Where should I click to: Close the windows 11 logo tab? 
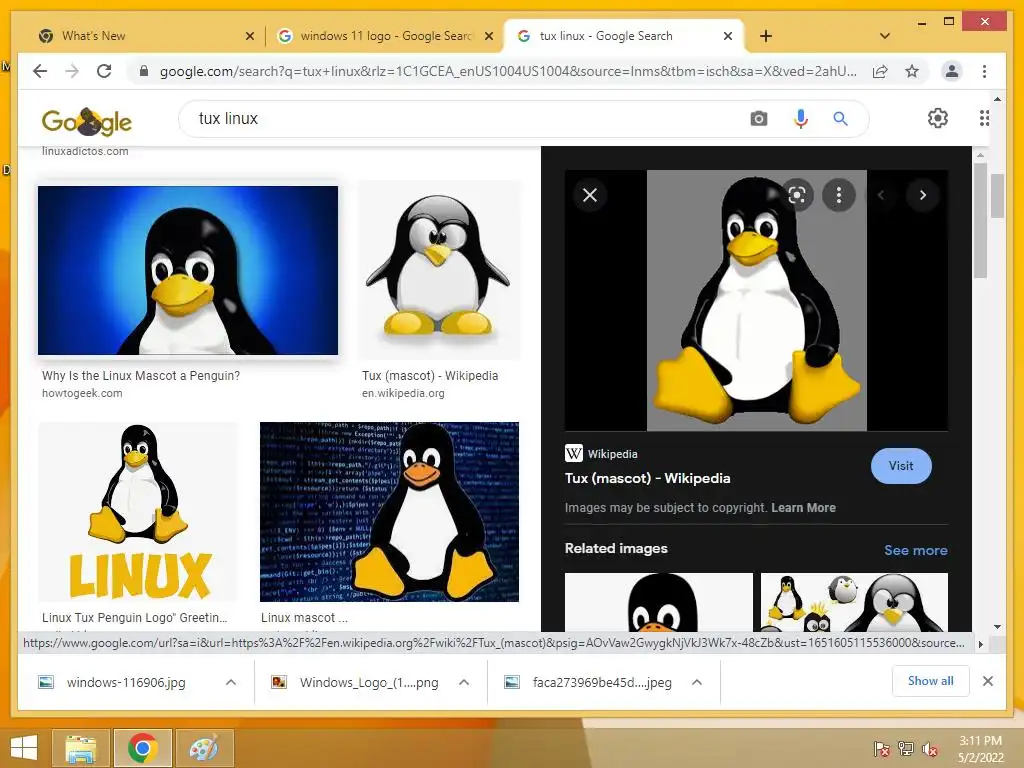click(488, 37)
